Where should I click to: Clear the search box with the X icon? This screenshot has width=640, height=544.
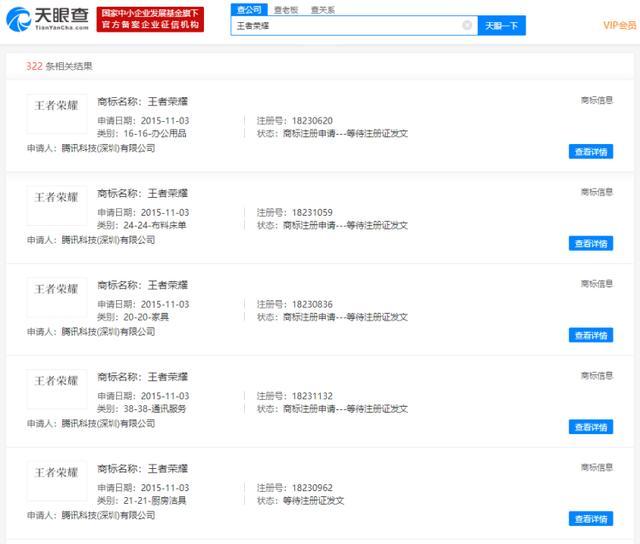tap(466, 25)
